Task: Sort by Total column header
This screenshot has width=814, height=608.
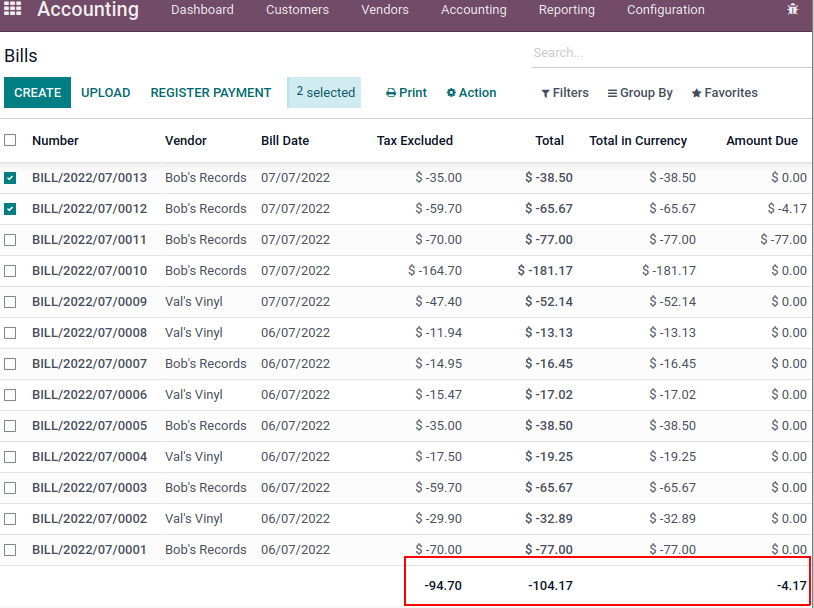Action: 550,141
